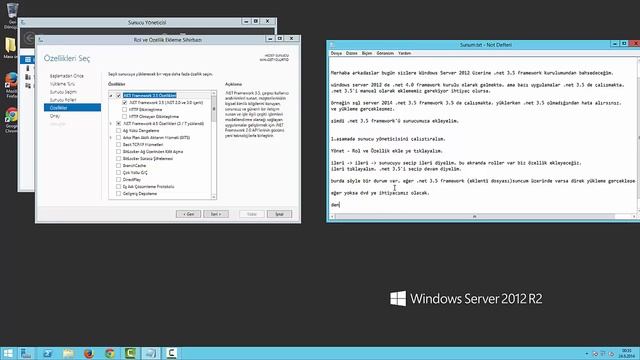The width and height of the screenshot is (640, 360).
Task: Select Gelişmiş Depolama feature row
Action: (x=140, y=194)
